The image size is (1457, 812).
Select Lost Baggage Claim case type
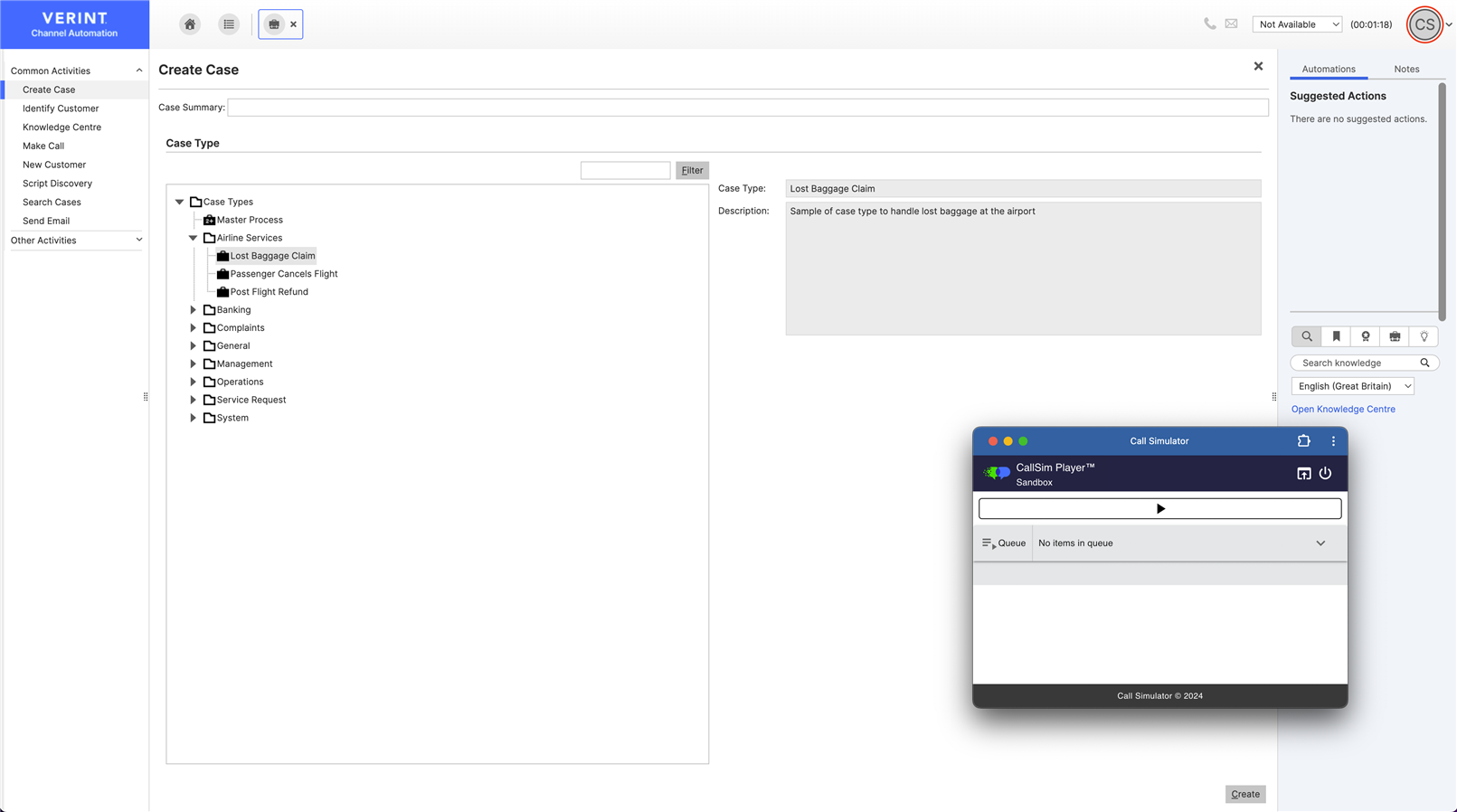click(271, 256)
